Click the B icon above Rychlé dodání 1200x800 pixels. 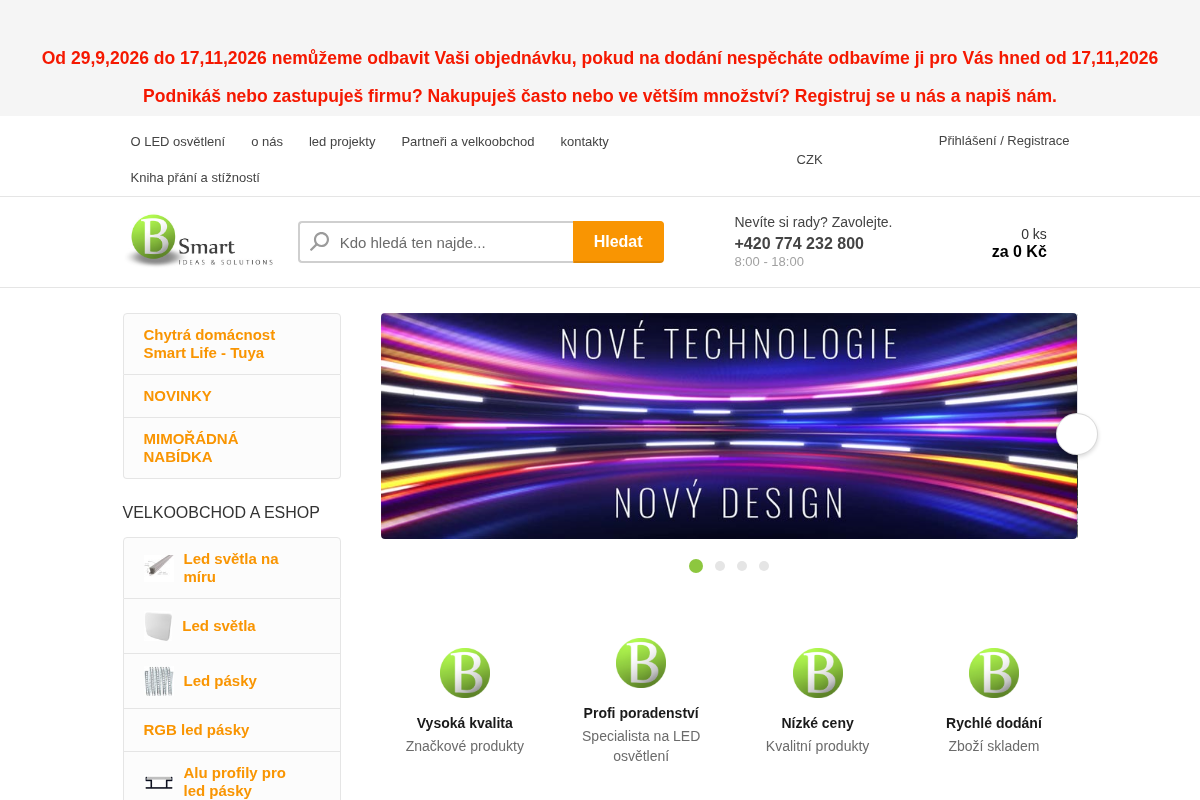pyautogui.click(x=994, y=673)
